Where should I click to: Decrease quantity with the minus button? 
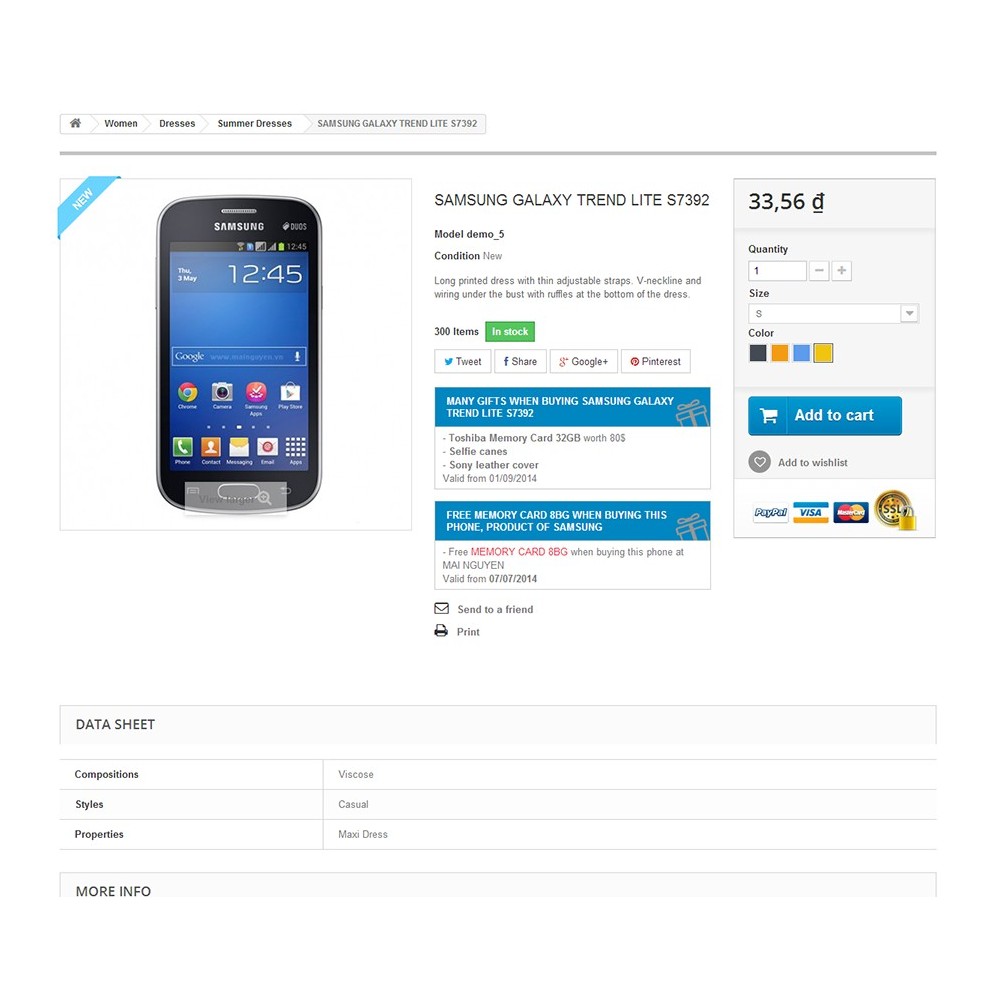819,270
